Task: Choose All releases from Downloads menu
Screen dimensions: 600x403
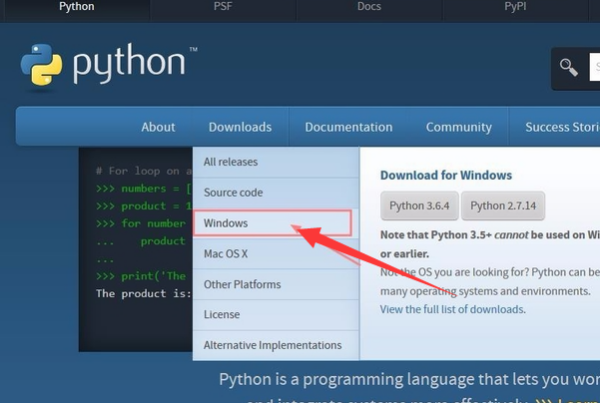Action: point(229,161)
